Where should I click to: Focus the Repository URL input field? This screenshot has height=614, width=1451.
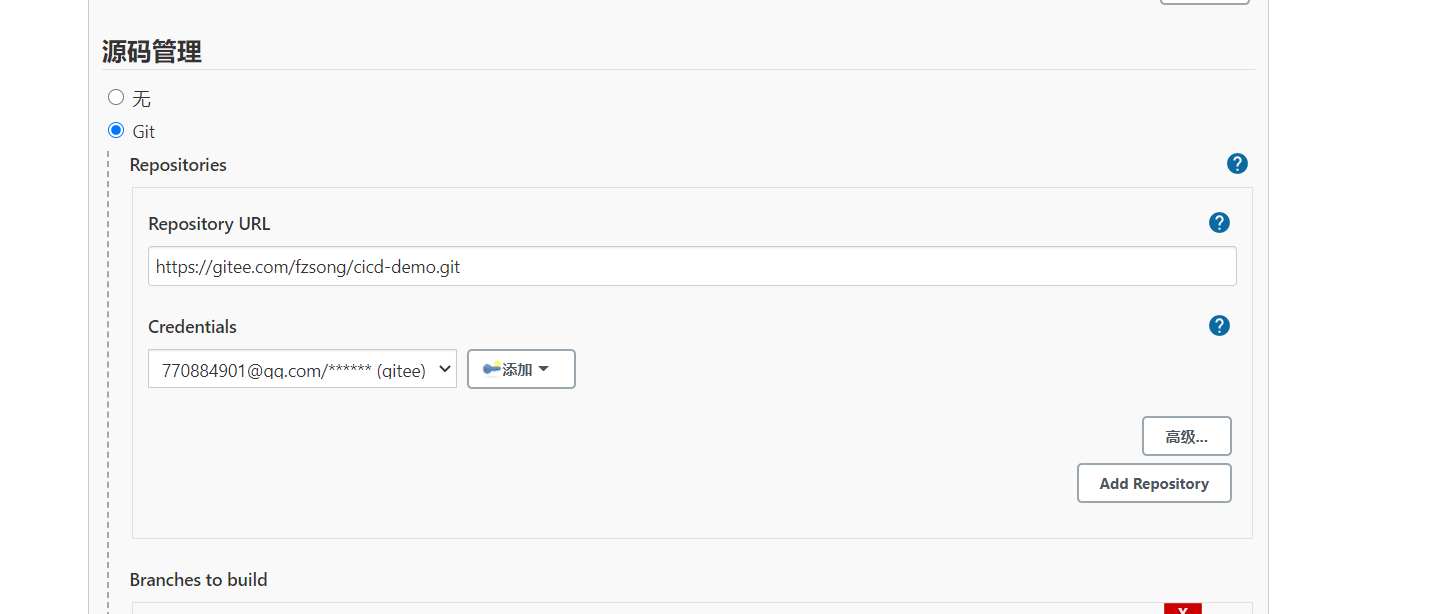(692, 267)
